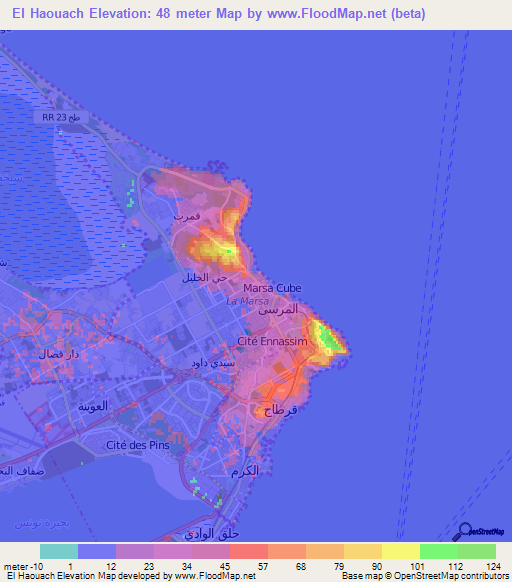This screenshot has height=582, width=512.
Task: Click the La Marsa place label
Action: click(248, 301)
